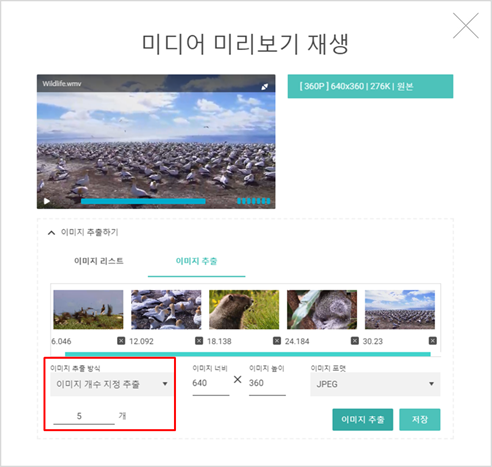The height and width of the screenshot is (467, 492).
Task: Remove the 30.23 extracted image
Action: [433, 341]
